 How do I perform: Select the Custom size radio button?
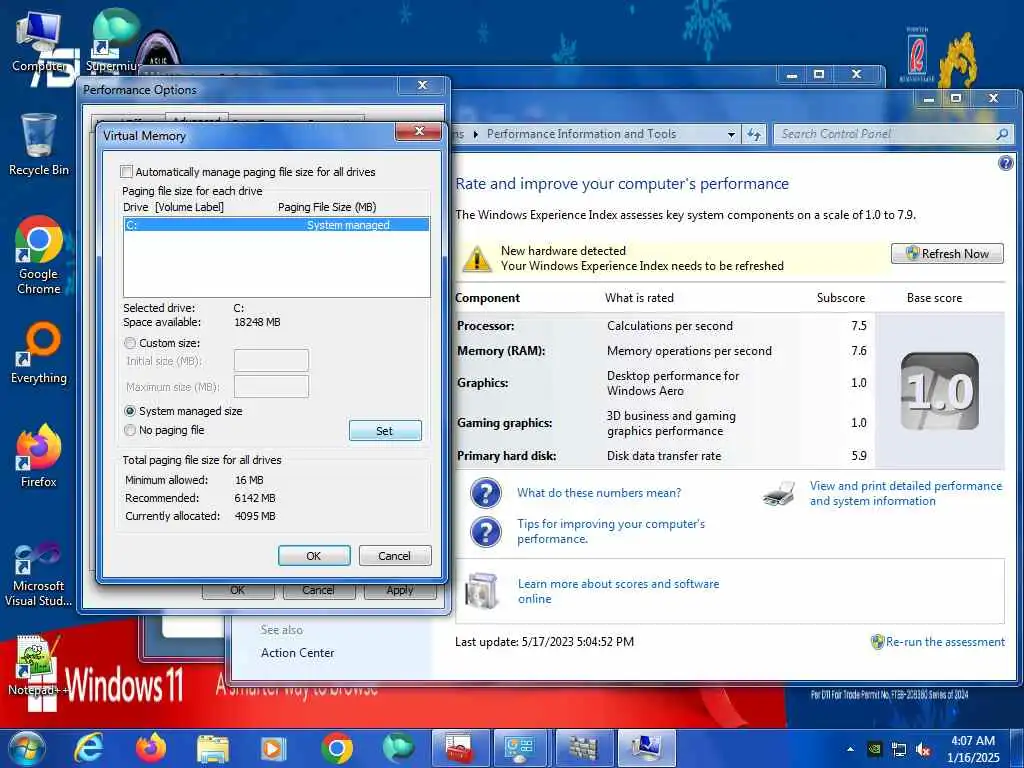130,343
